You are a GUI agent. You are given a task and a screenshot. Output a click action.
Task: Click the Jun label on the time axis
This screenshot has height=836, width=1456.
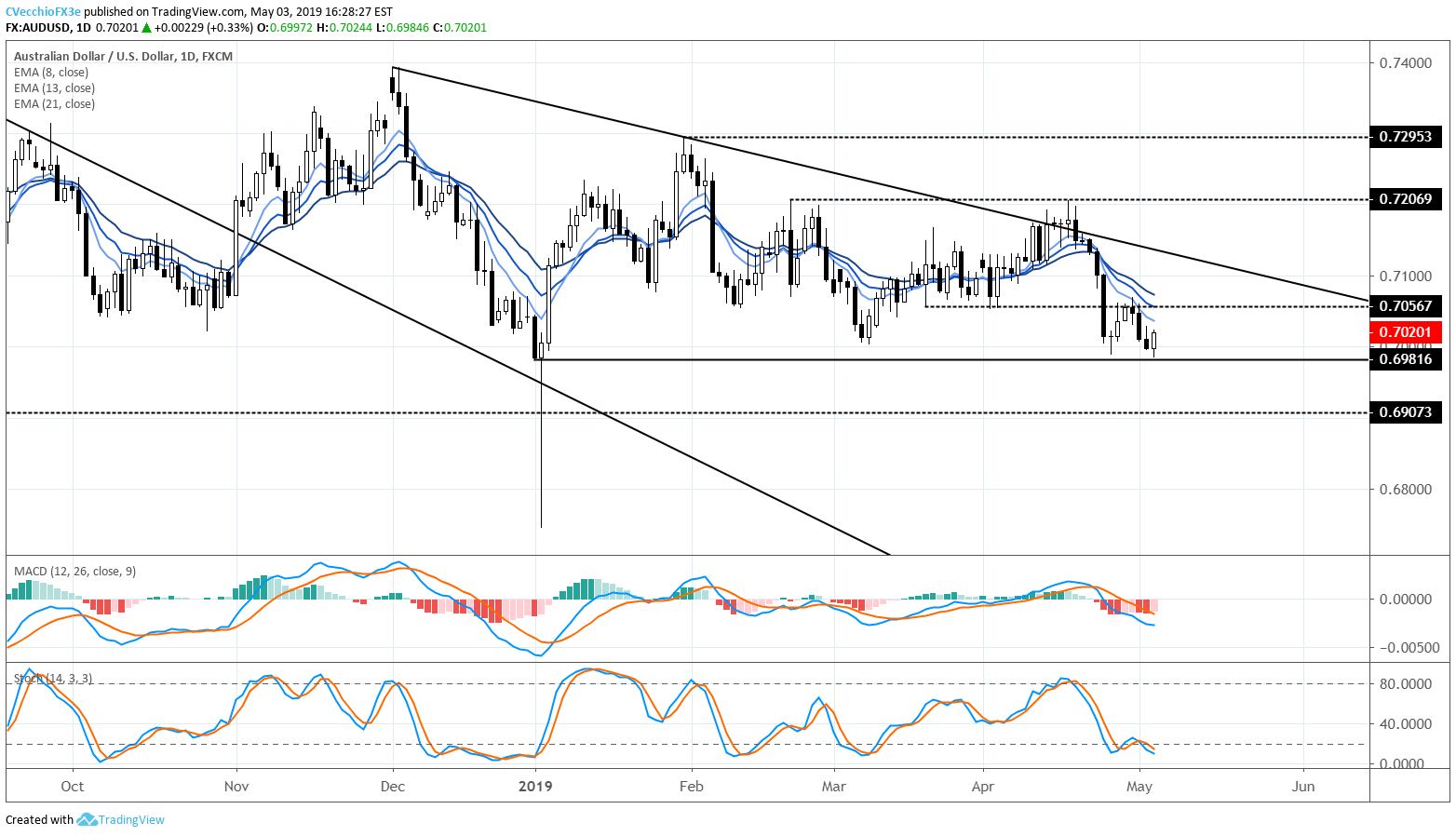(x=1304, y=787)
